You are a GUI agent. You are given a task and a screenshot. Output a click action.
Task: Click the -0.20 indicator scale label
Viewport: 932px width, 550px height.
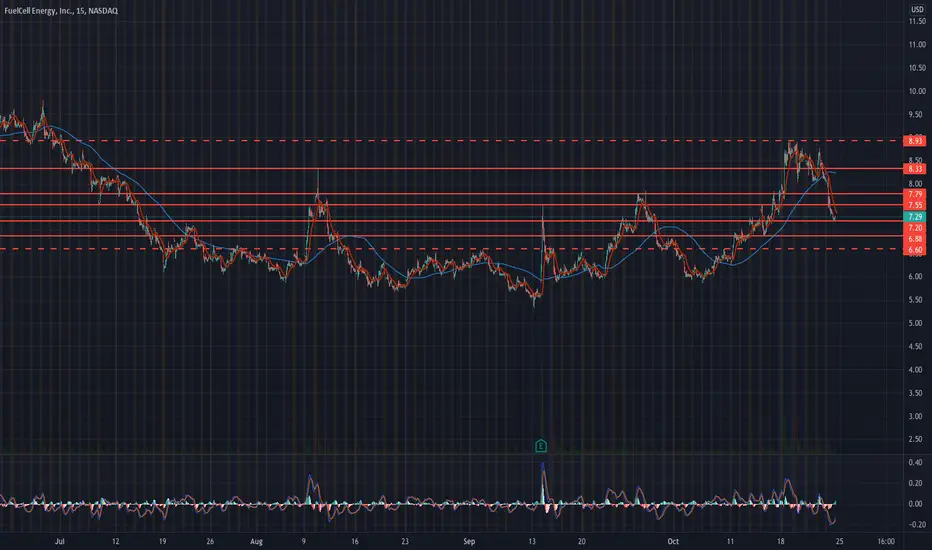(x=915, y=524)
